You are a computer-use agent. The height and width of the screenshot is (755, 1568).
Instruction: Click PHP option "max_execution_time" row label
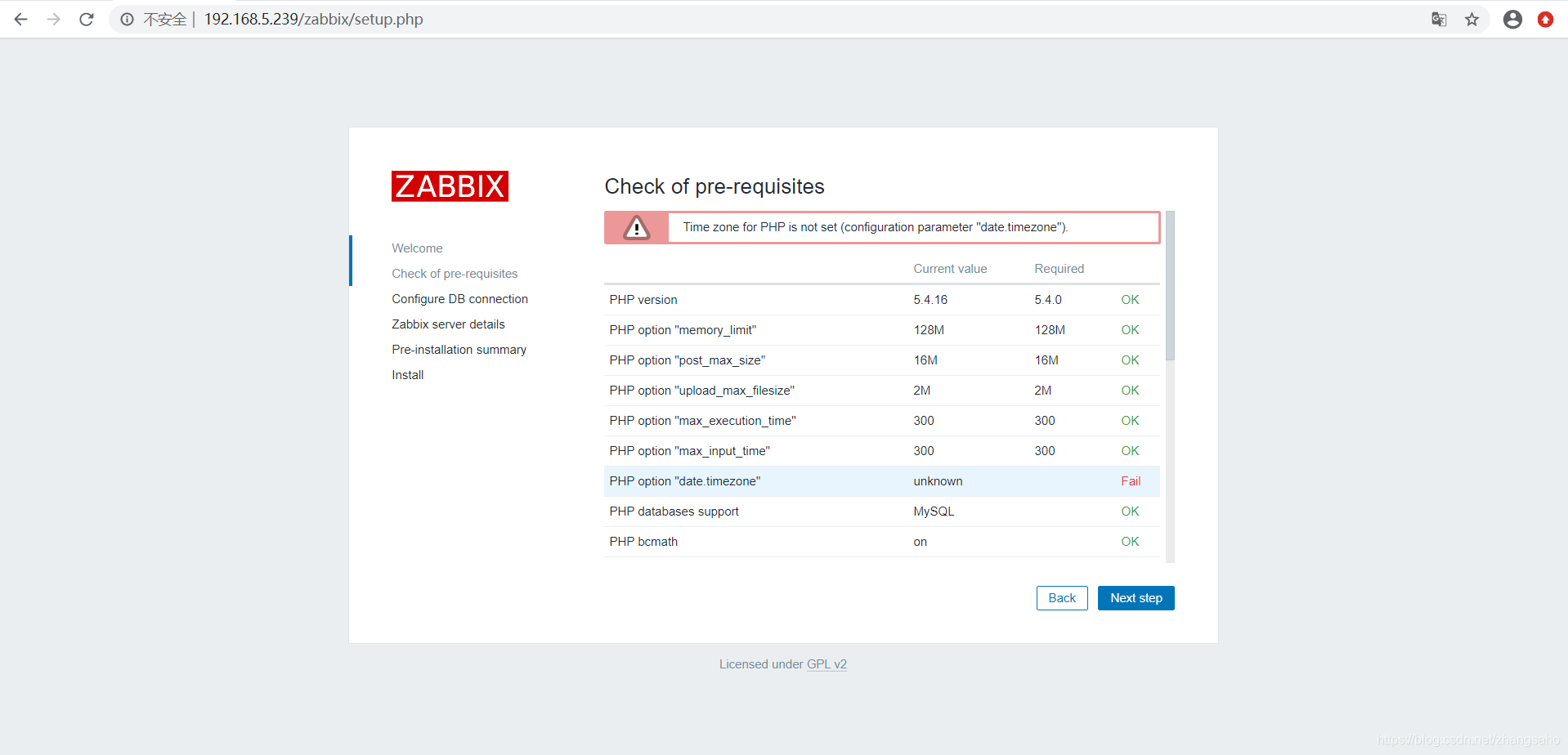pyautogui.click(x=702, y=421)
